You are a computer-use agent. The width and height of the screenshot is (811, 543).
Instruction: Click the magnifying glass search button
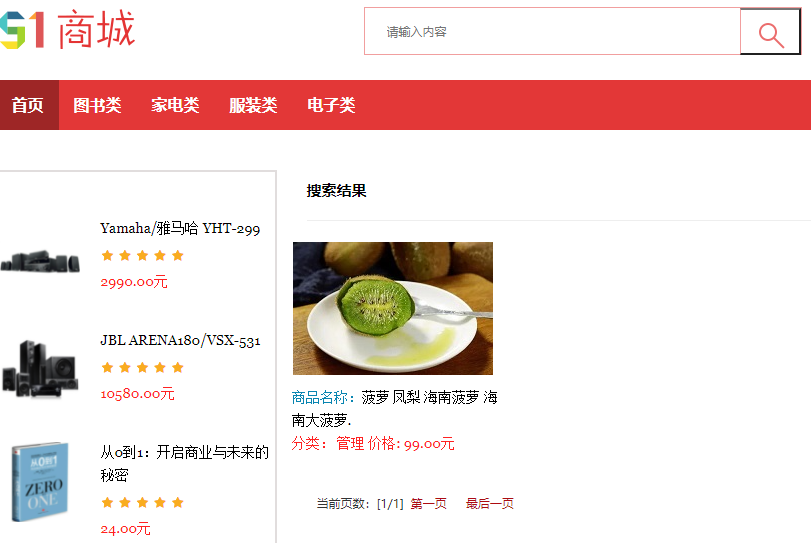[770, 32]
